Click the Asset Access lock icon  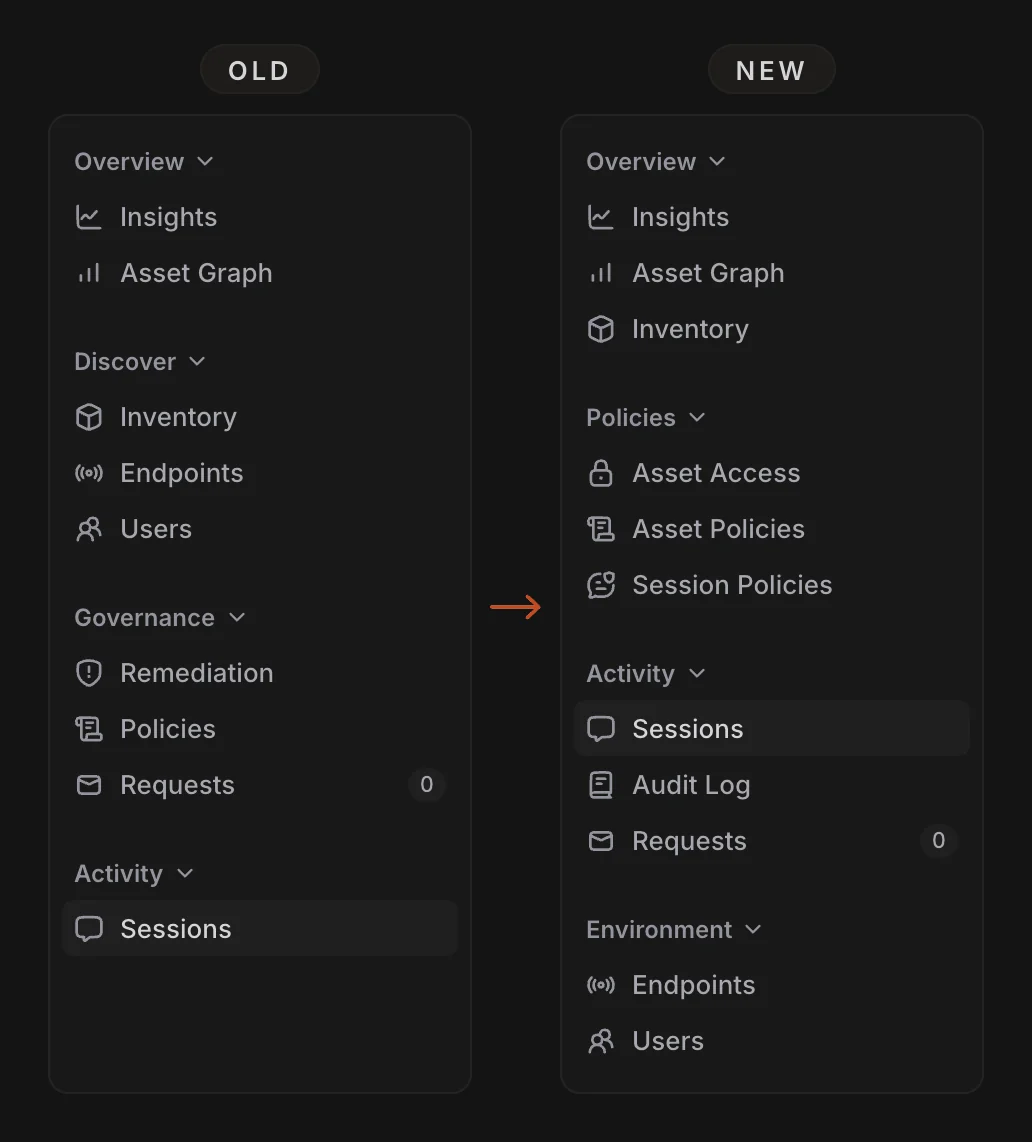coord(601,473)
